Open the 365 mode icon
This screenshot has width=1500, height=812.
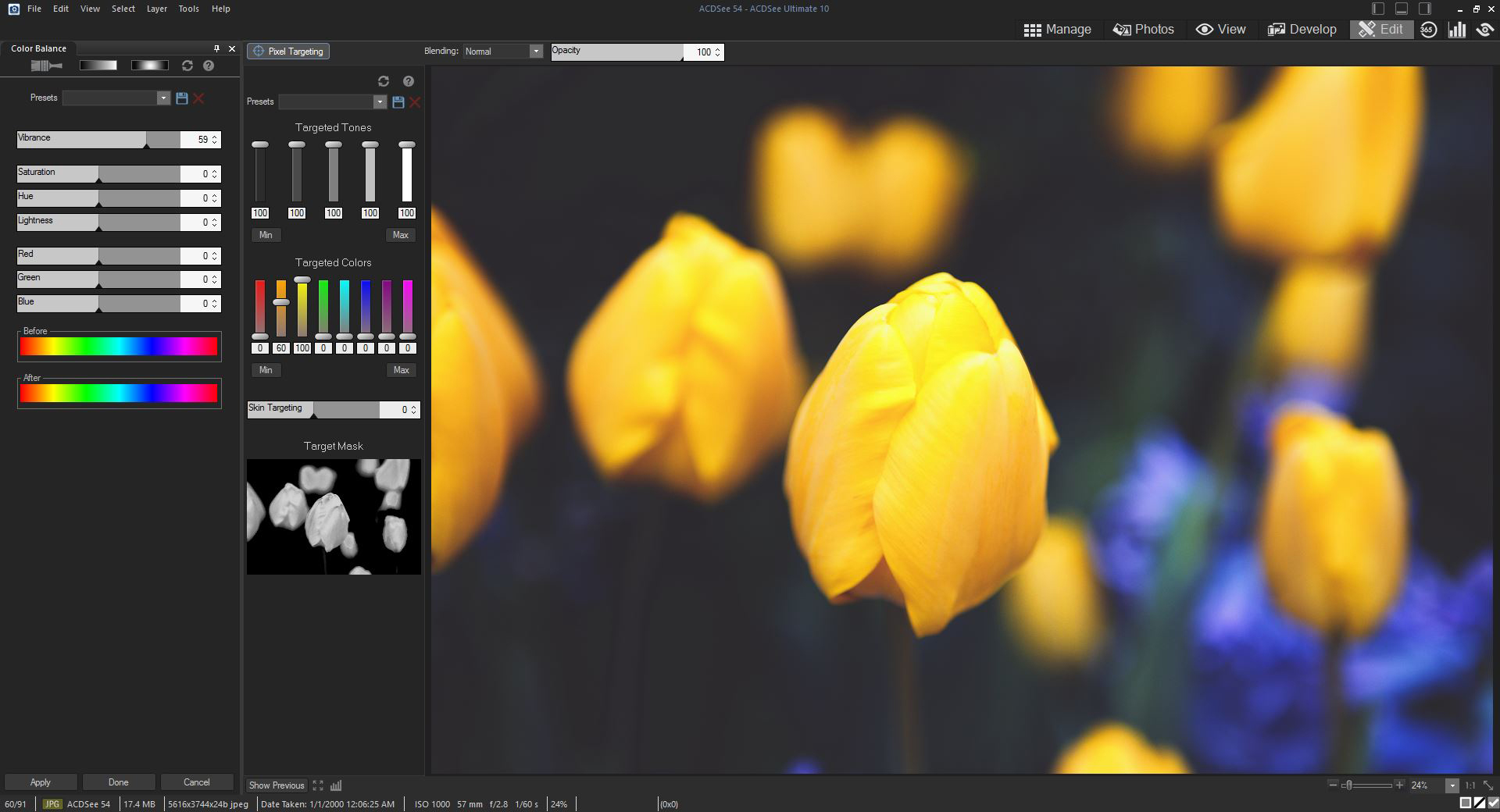point(1429,30)
